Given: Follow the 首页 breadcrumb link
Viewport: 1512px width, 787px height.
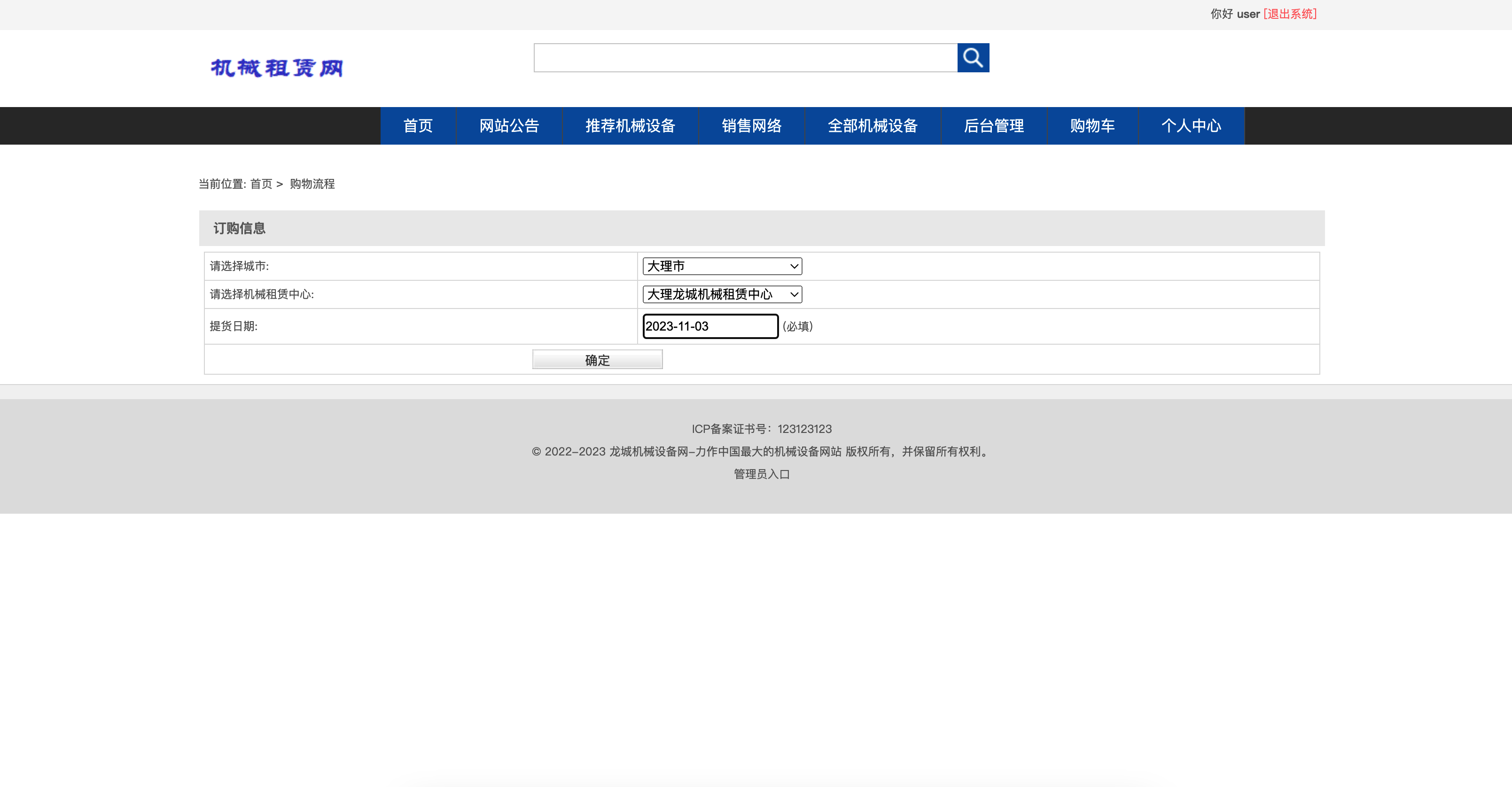Looking at the screenshot, I should [x=261, y=184].
